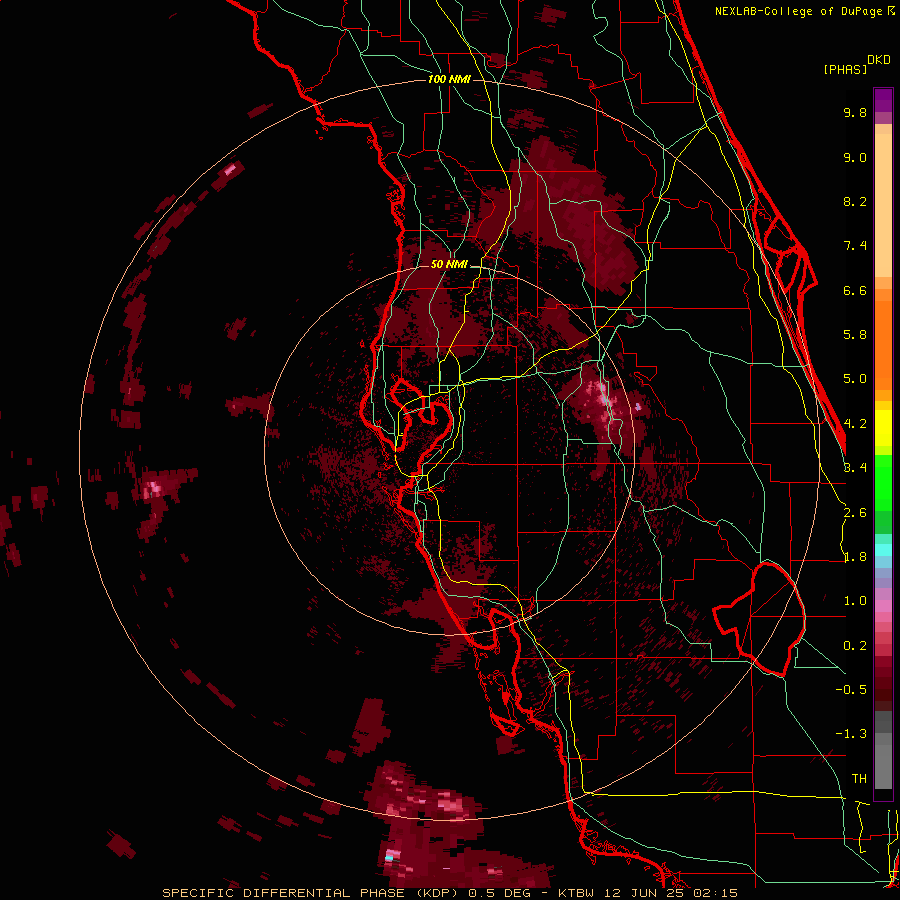
Task: Pick the orange segment of the color bar
Action: pyautogui.click(x=883, y=344)
